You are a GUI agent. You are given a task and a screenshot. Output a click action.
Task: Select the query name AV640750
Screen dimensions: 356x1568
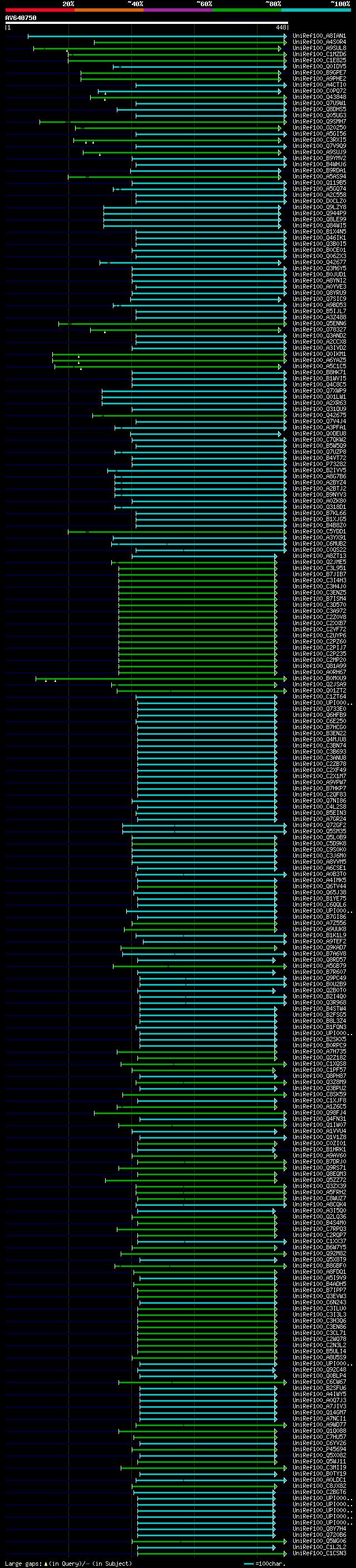pos(21,18)
